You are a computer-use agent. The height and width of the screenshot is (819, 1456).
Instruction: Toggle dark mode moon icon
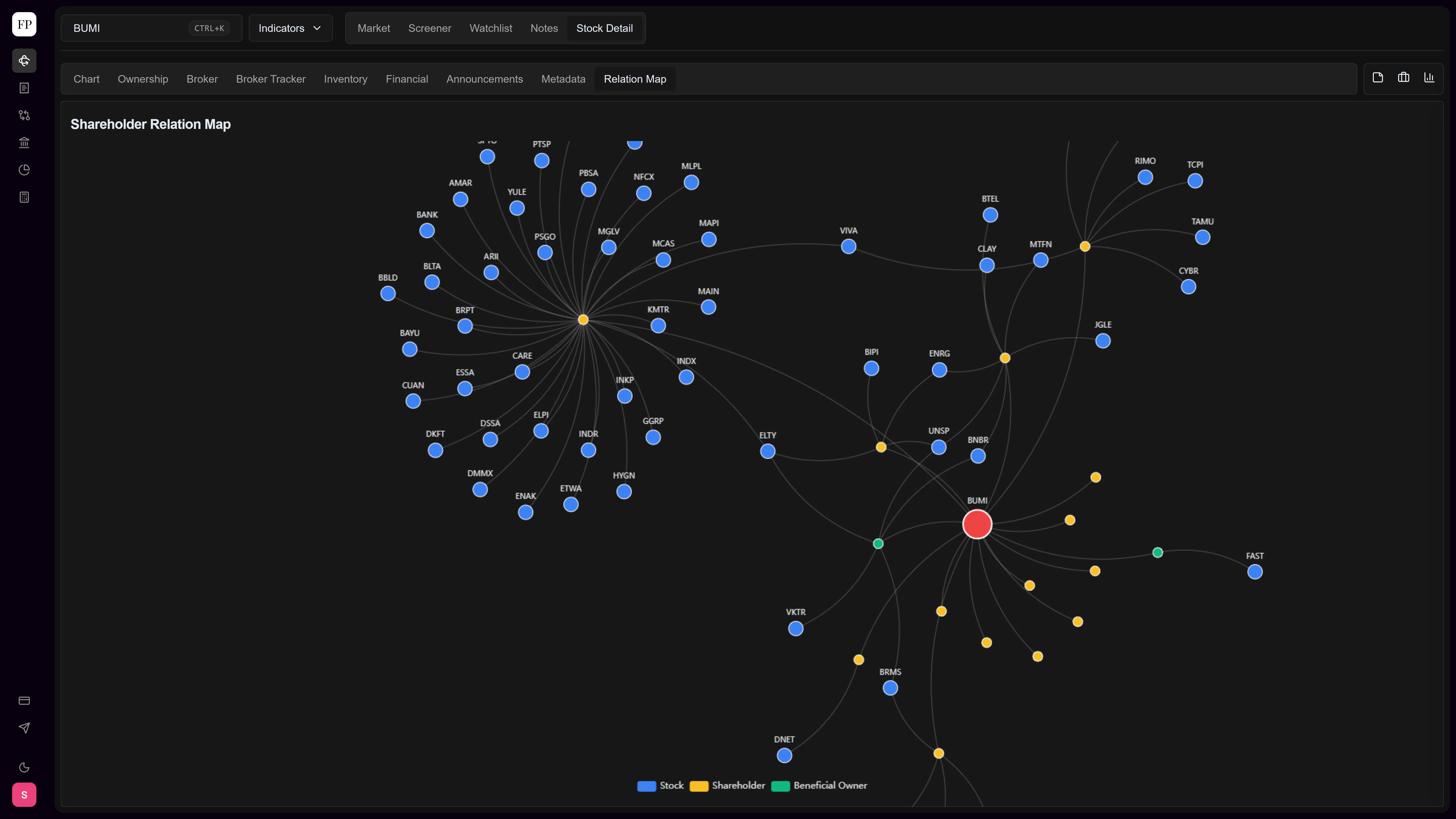point(24,767)
